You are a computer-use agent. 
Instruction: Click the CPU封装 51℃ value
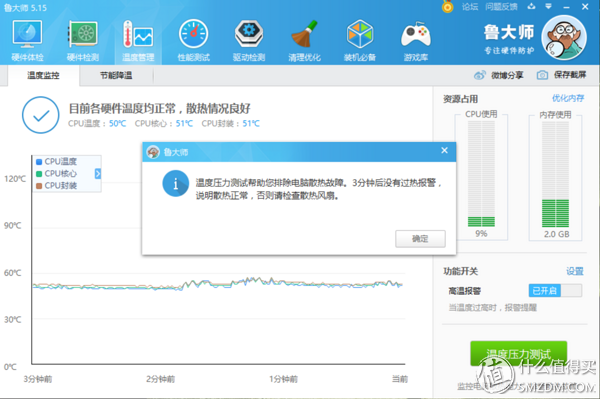click(251, 124)
